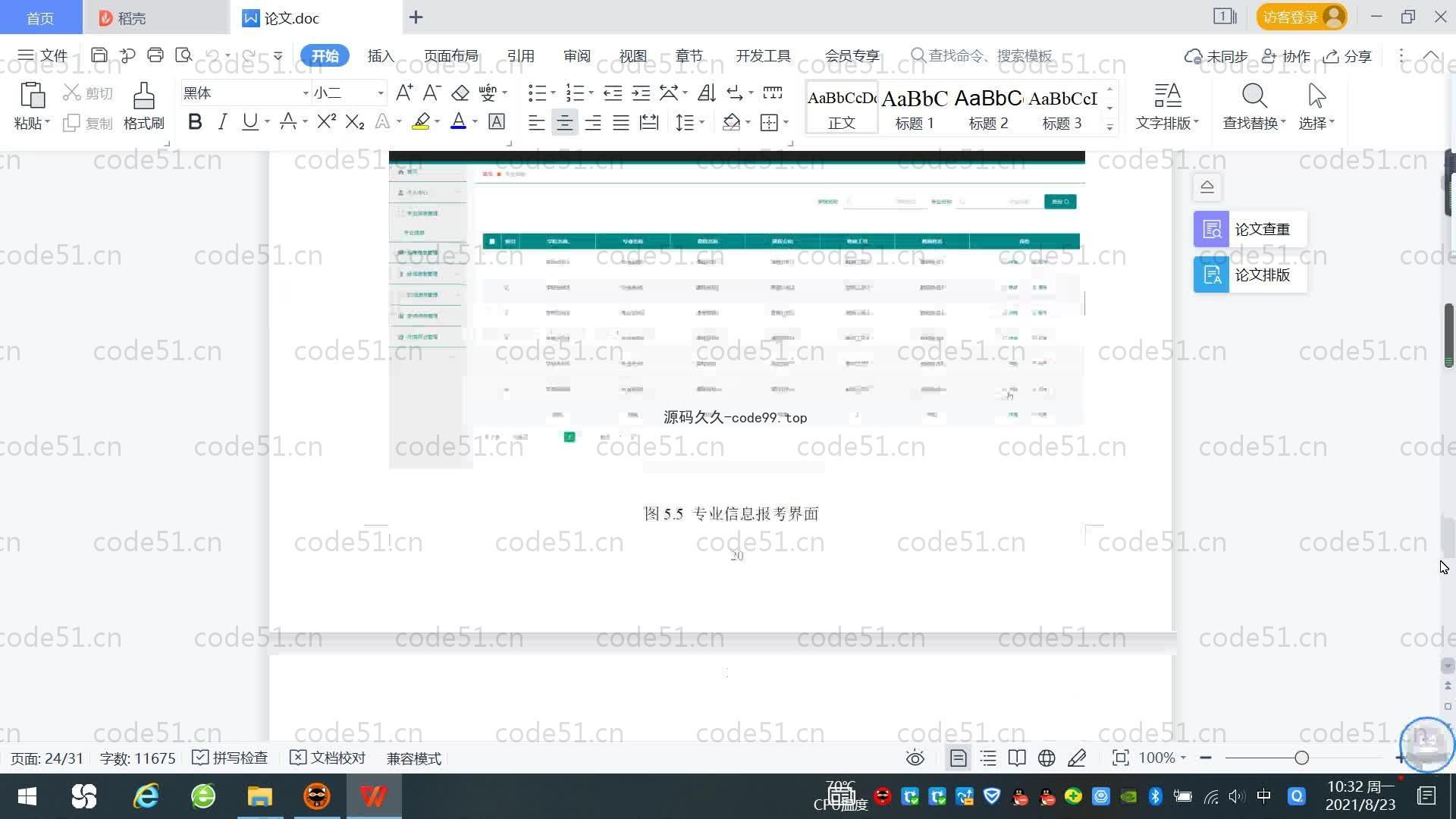Clear formatting with the eraser icon
The image size is (1456, 819).
[460, 93]
